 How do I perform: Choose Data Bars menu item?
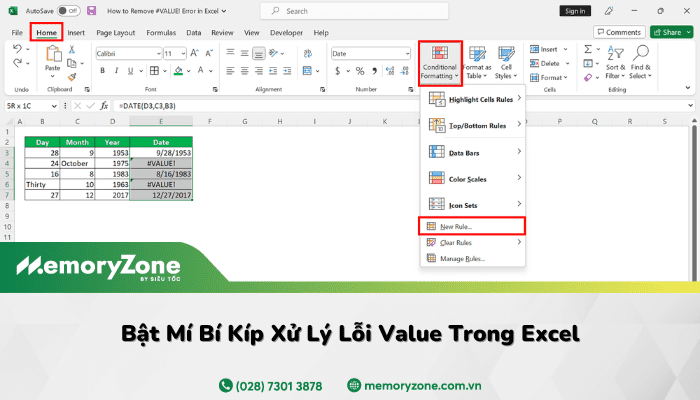(x=472, y=153)
